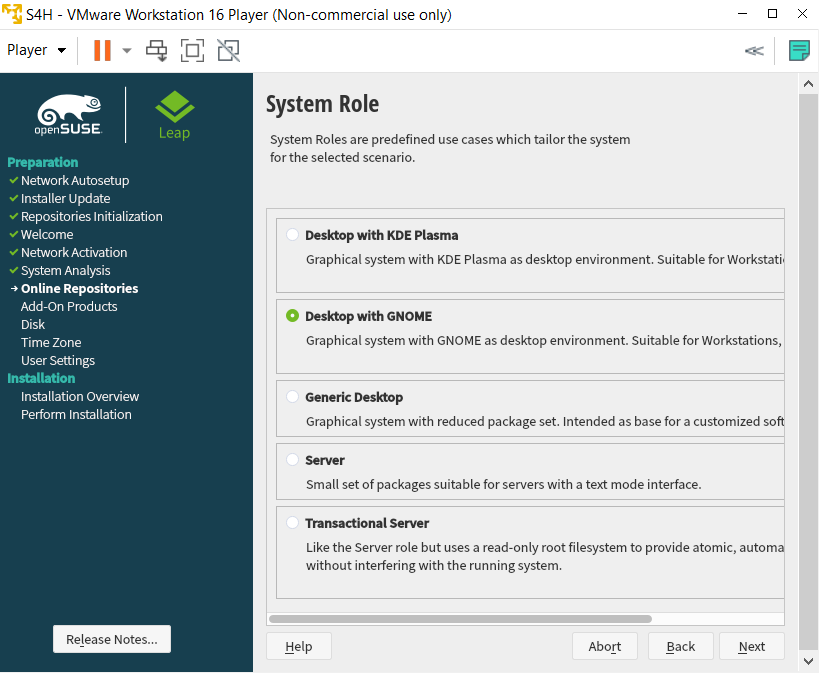Image resolution: width=819 pixels, height=673 pixels.
Task: Select Server role
Action: point(292,460)
